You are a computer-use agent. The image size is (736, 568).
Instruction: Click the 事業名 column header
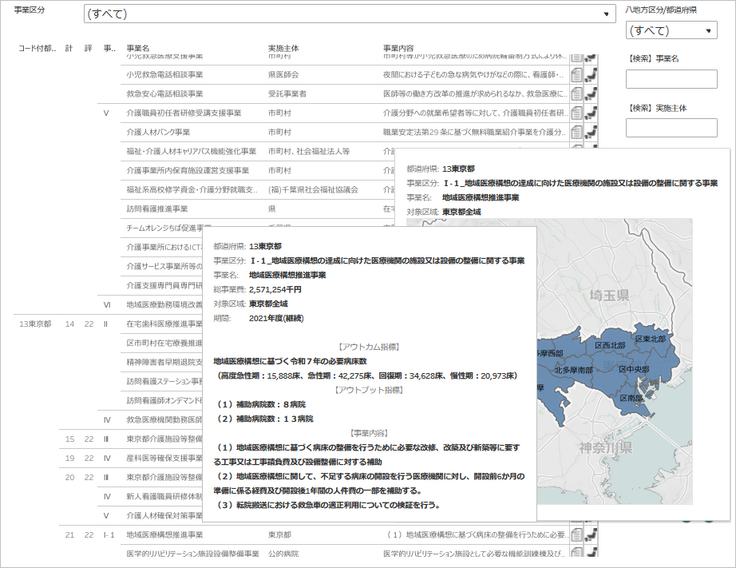(138, 48)
